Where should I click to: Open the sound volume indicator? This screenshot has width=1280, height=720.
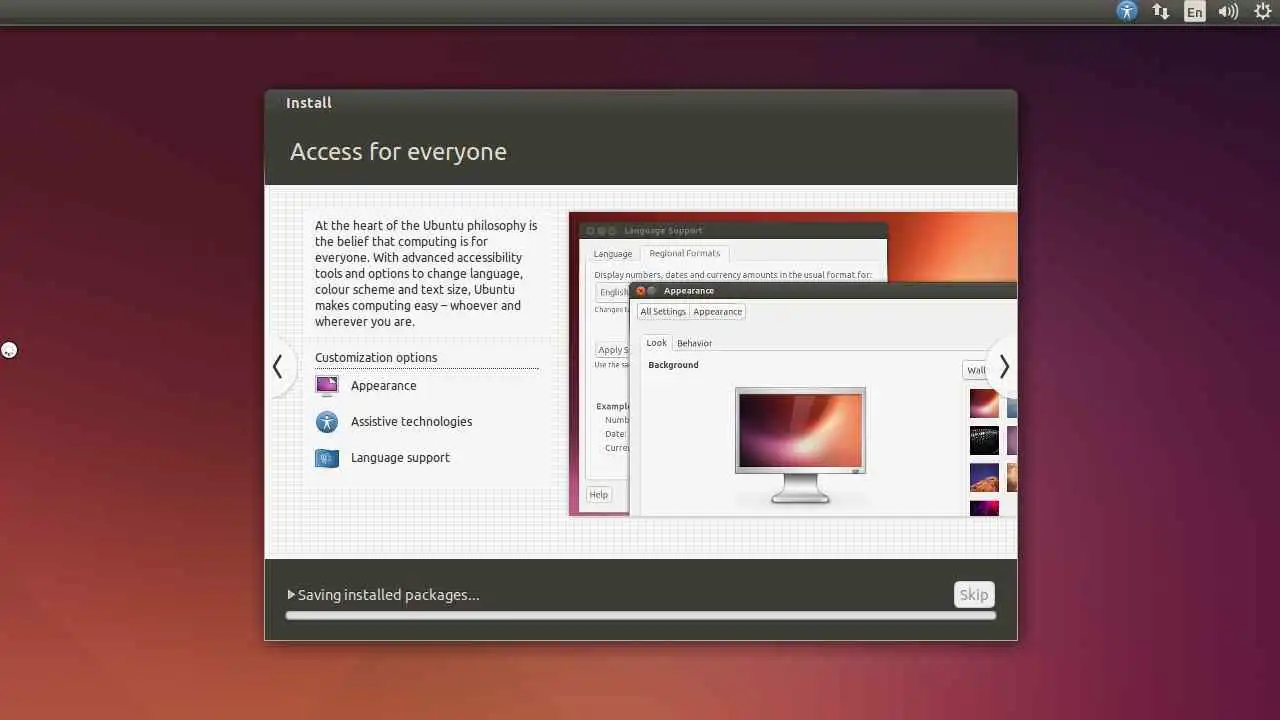[1228, 12]
